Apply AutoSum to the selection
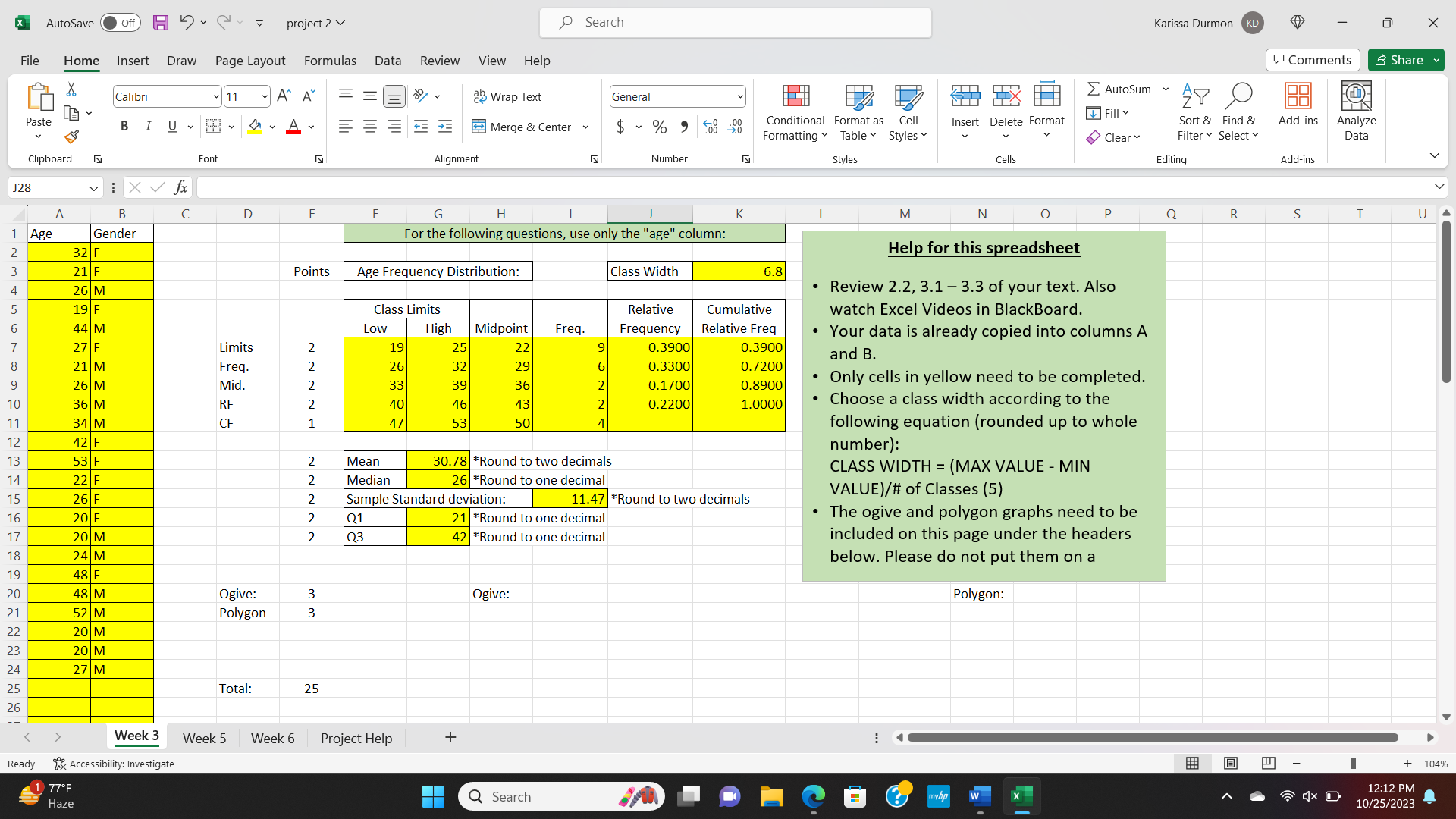This screenshot has width=1456, height=819. tap(1119, 89)
